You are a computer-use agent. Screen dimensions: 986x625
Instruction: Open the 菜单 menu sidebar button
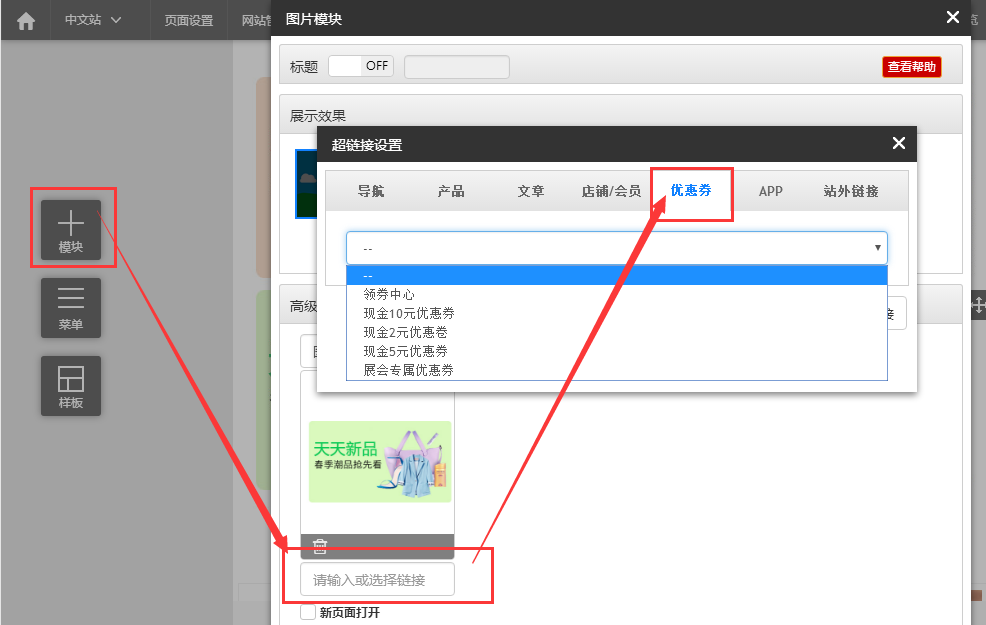(71, 308)
